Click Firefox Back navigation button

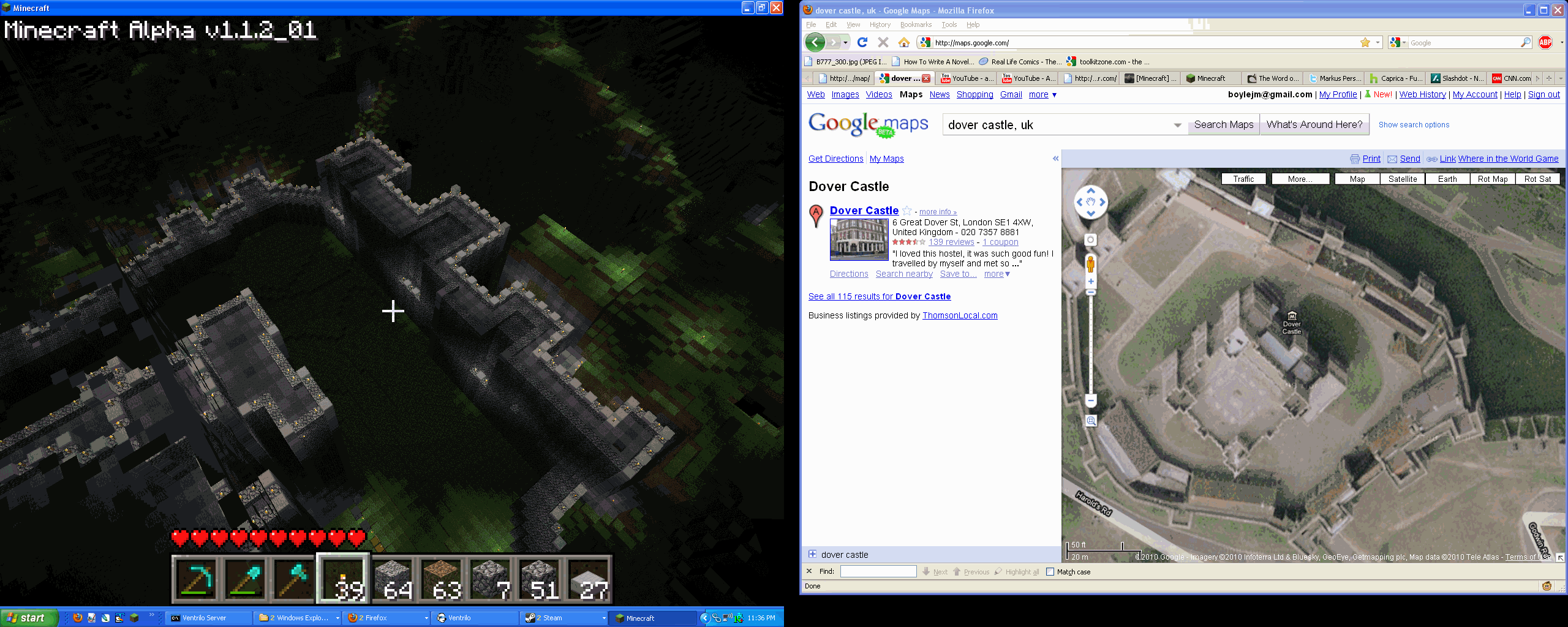[815, 42]
